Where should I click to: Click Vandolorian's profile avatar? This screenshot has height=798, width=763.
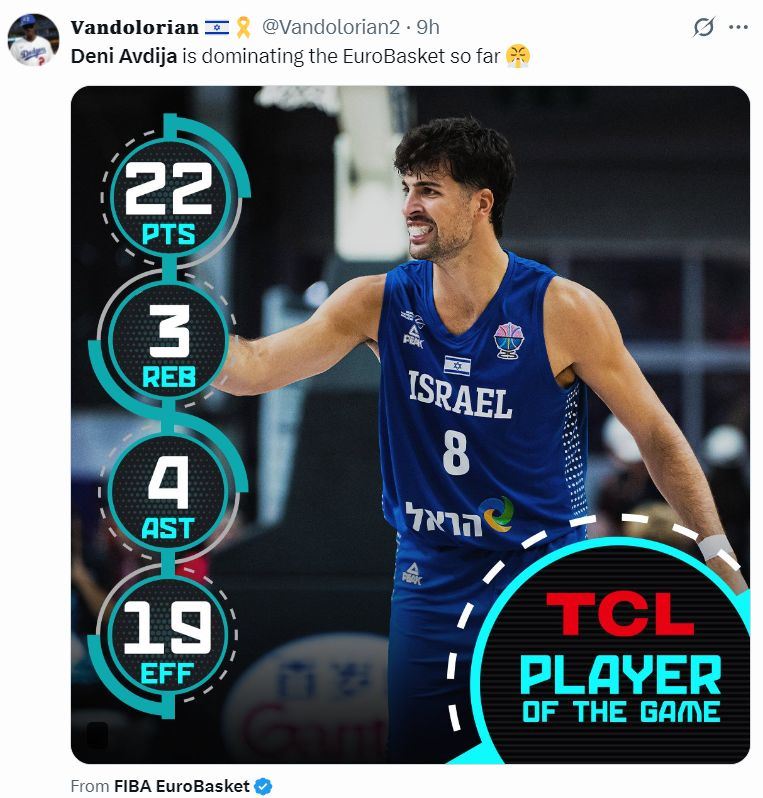33,40
